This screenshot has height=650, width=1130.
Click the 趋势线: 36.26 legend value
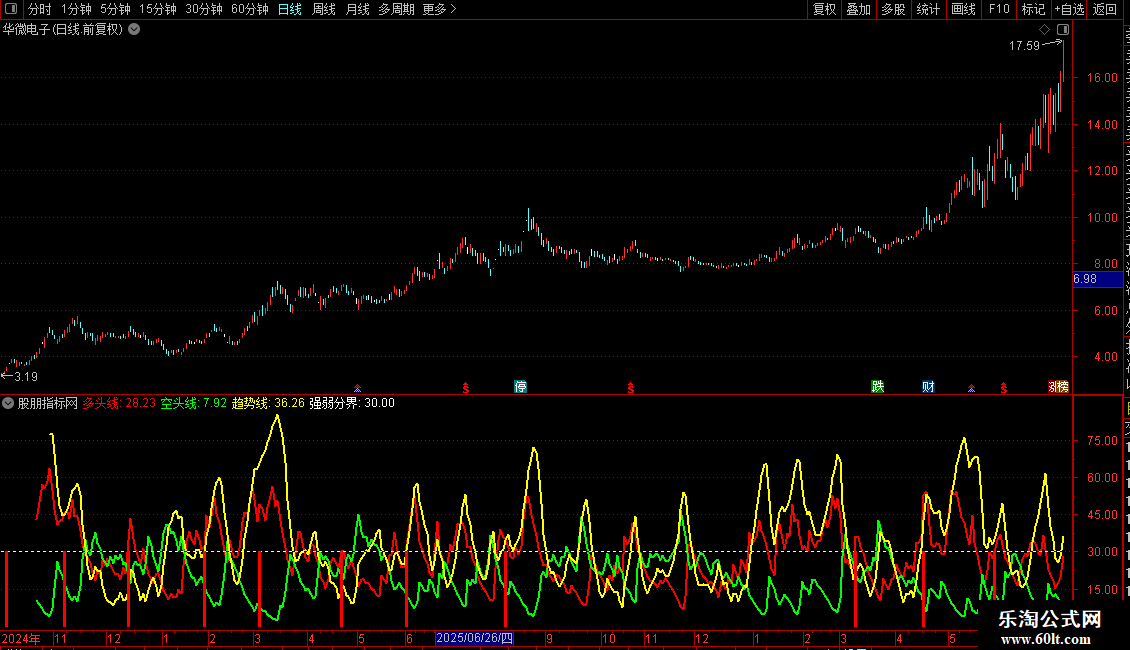(x=268, y=404)
